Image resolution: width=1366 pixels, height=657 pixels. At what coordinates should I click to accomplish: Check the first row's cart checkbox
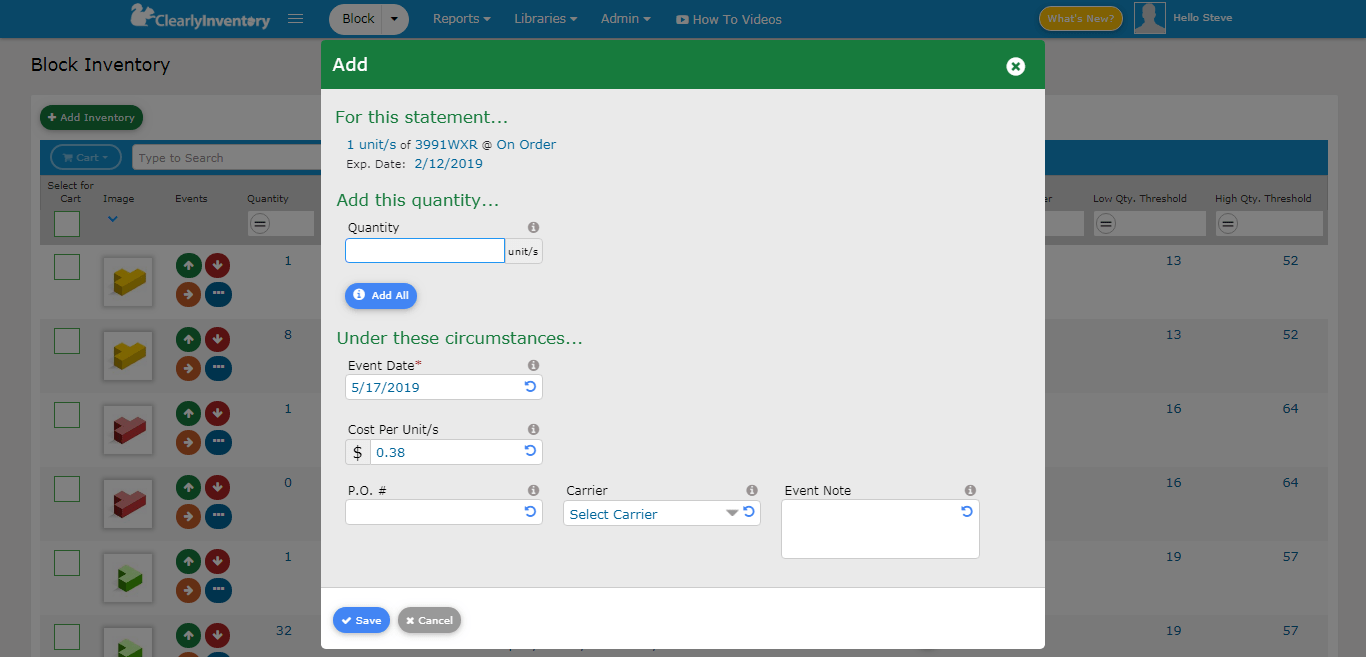(x=67, y=267)
